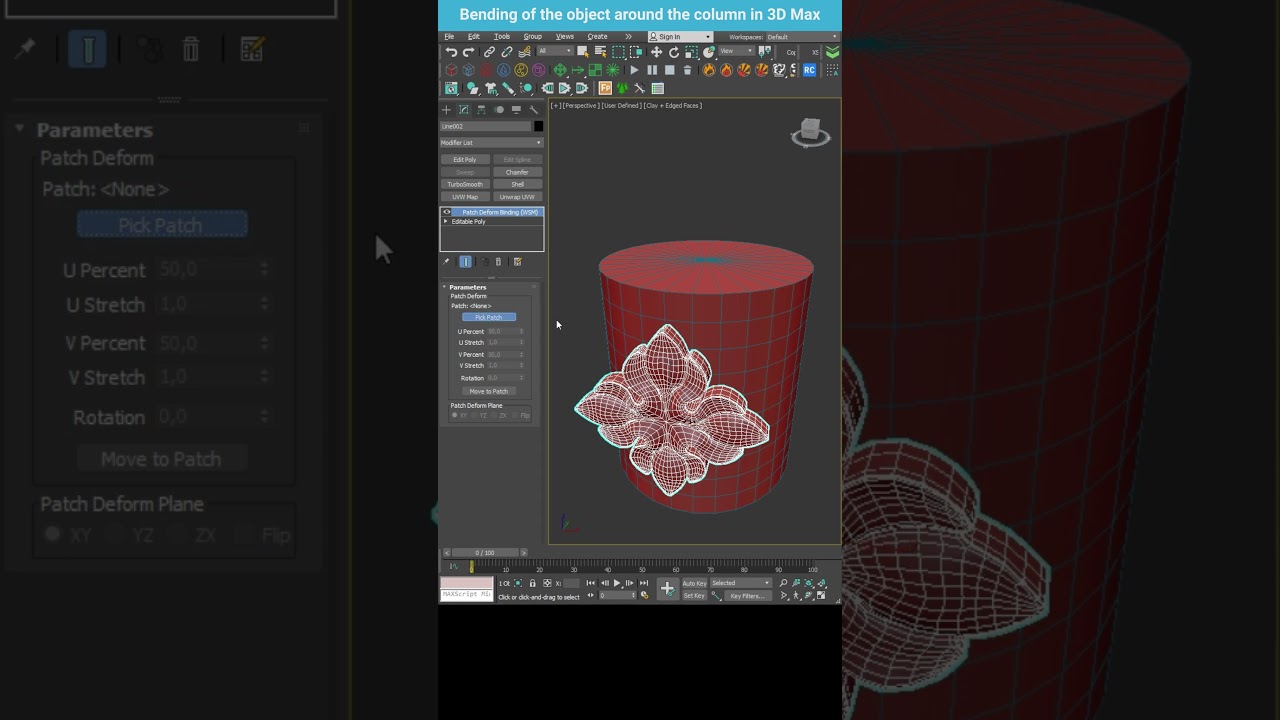Toggle eye of Patch Deform Binding
The height and width of the screenshot is (720, 1280).
tap(447, 212)
